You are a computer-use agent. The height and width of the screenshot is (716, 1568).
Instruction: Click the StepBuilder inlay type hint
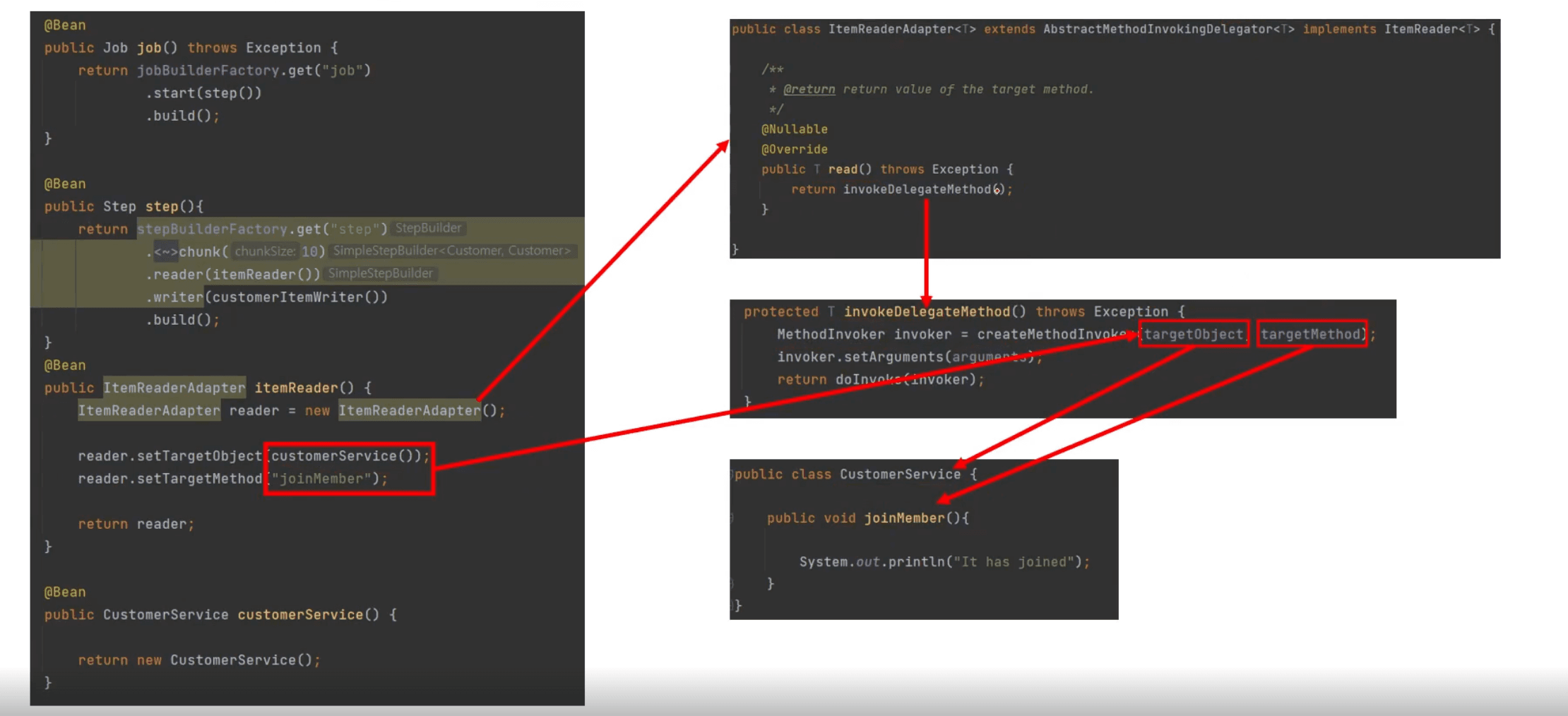click(x=428, y=228)
